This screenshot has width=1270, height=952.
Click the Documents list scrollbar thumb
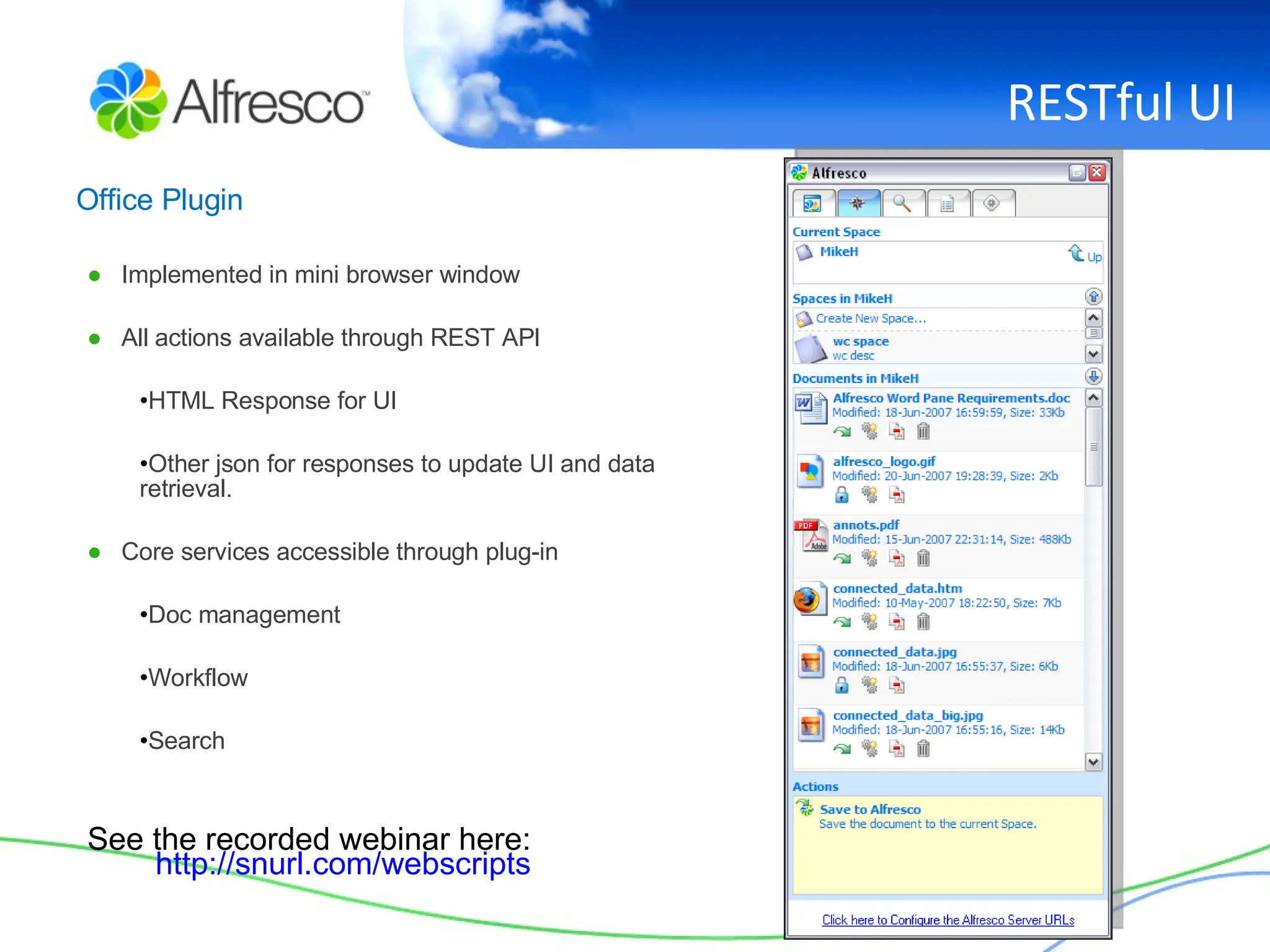click(x=1093, y=447)
